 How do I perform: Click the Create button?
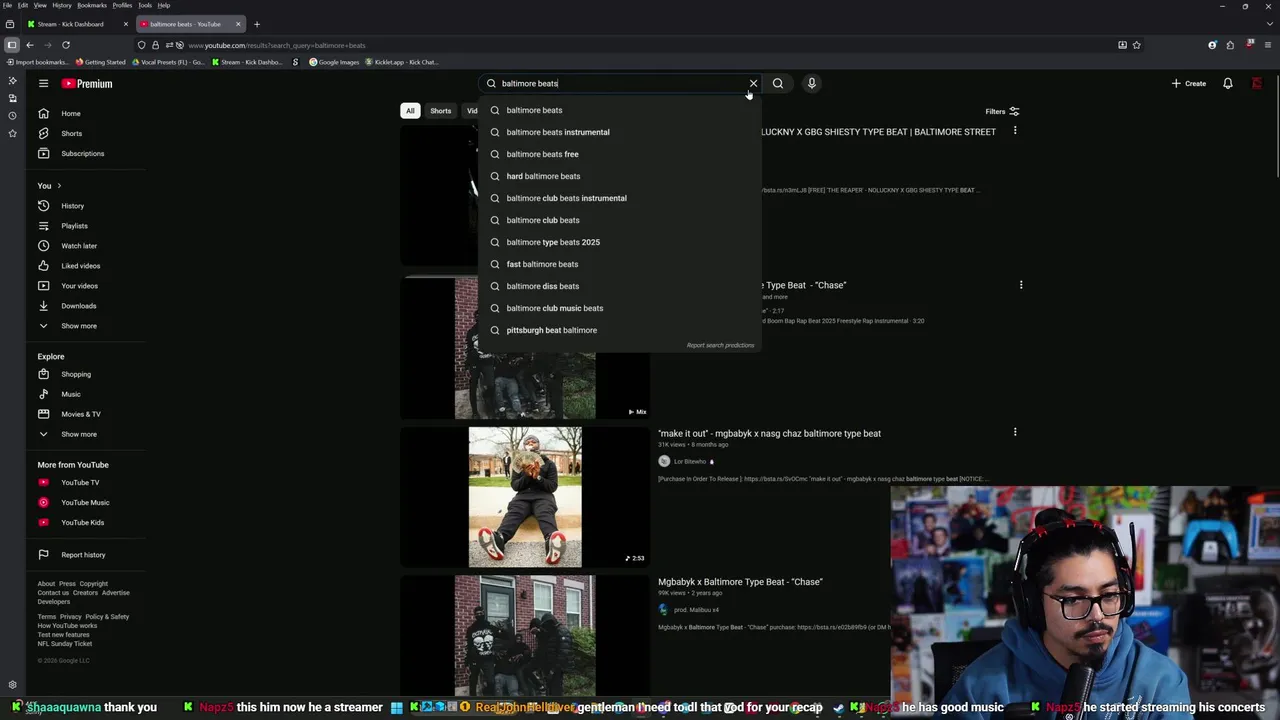coord(1190,83)
